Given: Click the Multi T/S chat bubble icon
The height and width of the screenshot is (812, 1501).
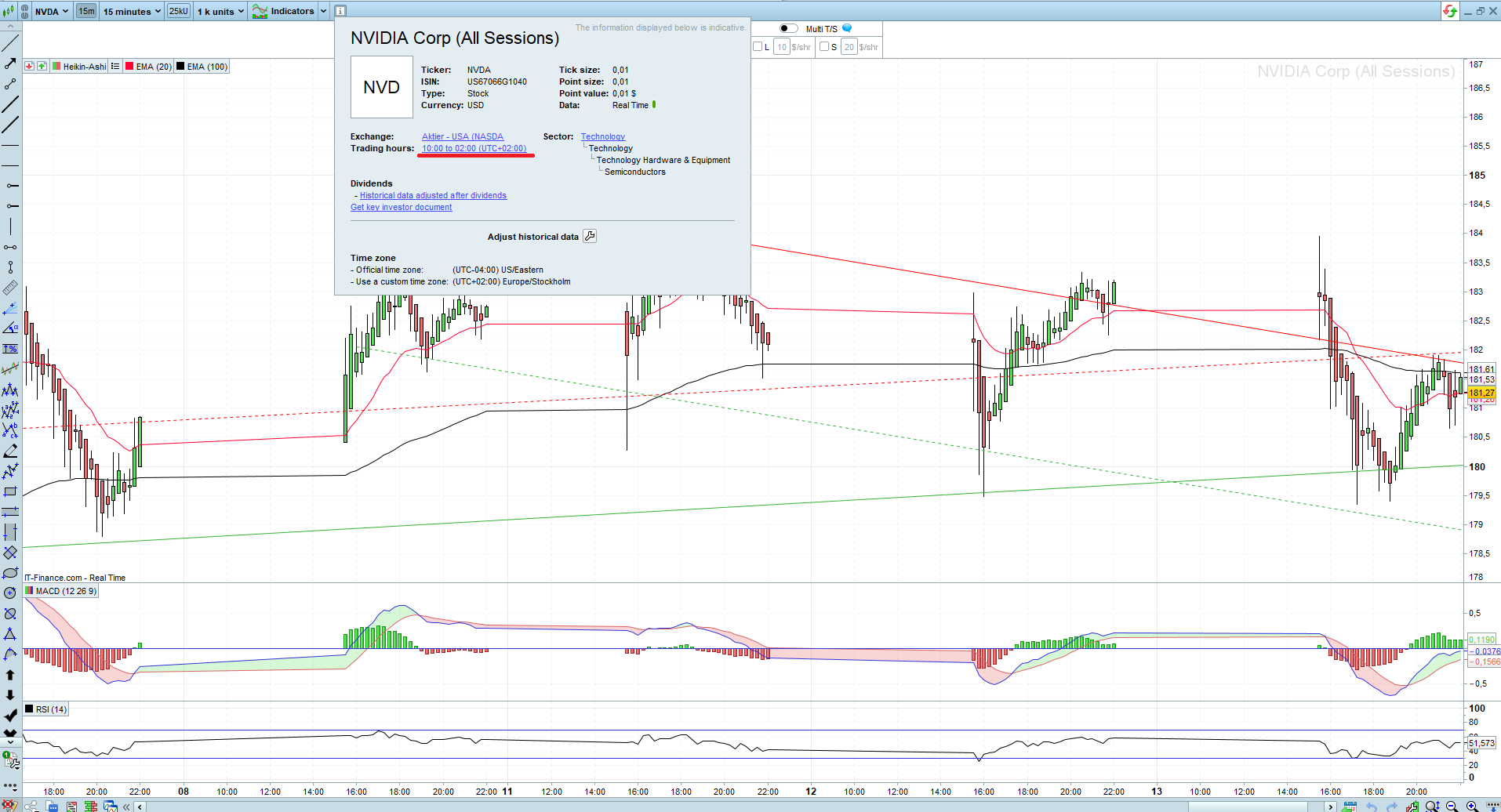Looking at the screenshot, I should 847,28.
